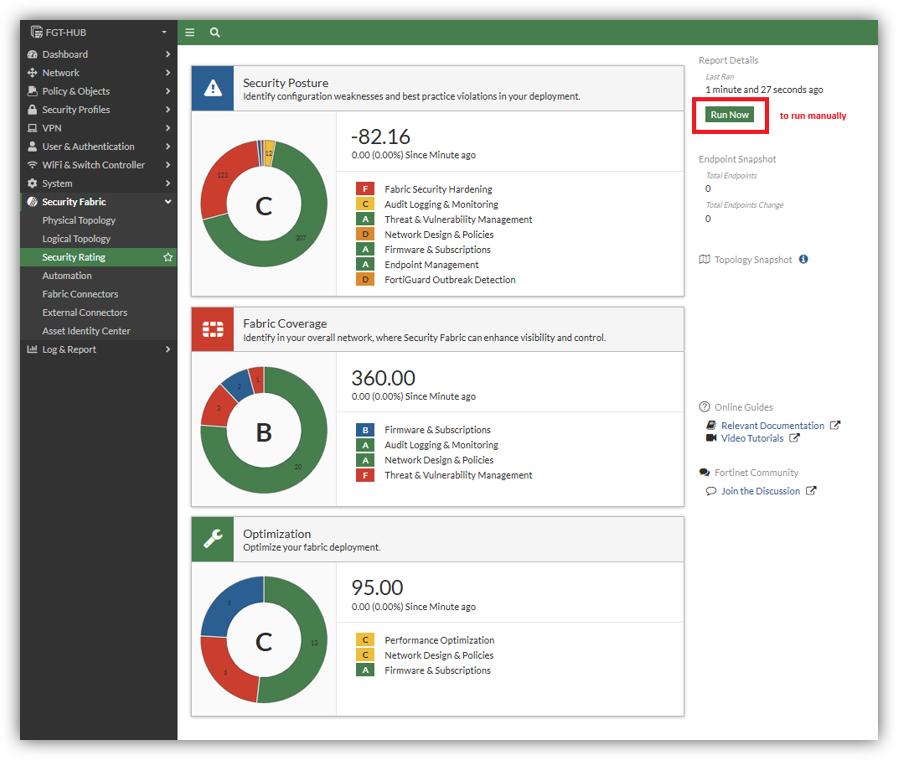Click Security Posture donut chart grade C

[x=263, y=204]
